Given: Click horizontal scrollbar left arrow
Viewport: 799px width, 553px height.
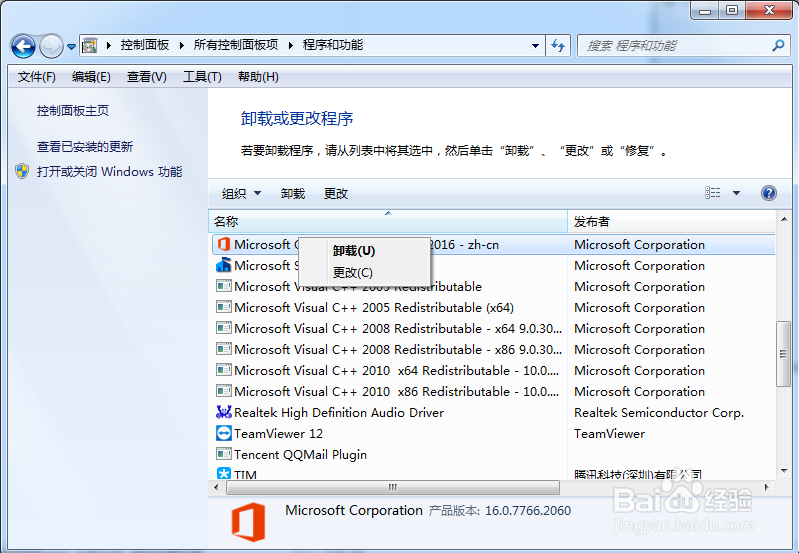Looking at the screenshot, I should pos(216,487).
